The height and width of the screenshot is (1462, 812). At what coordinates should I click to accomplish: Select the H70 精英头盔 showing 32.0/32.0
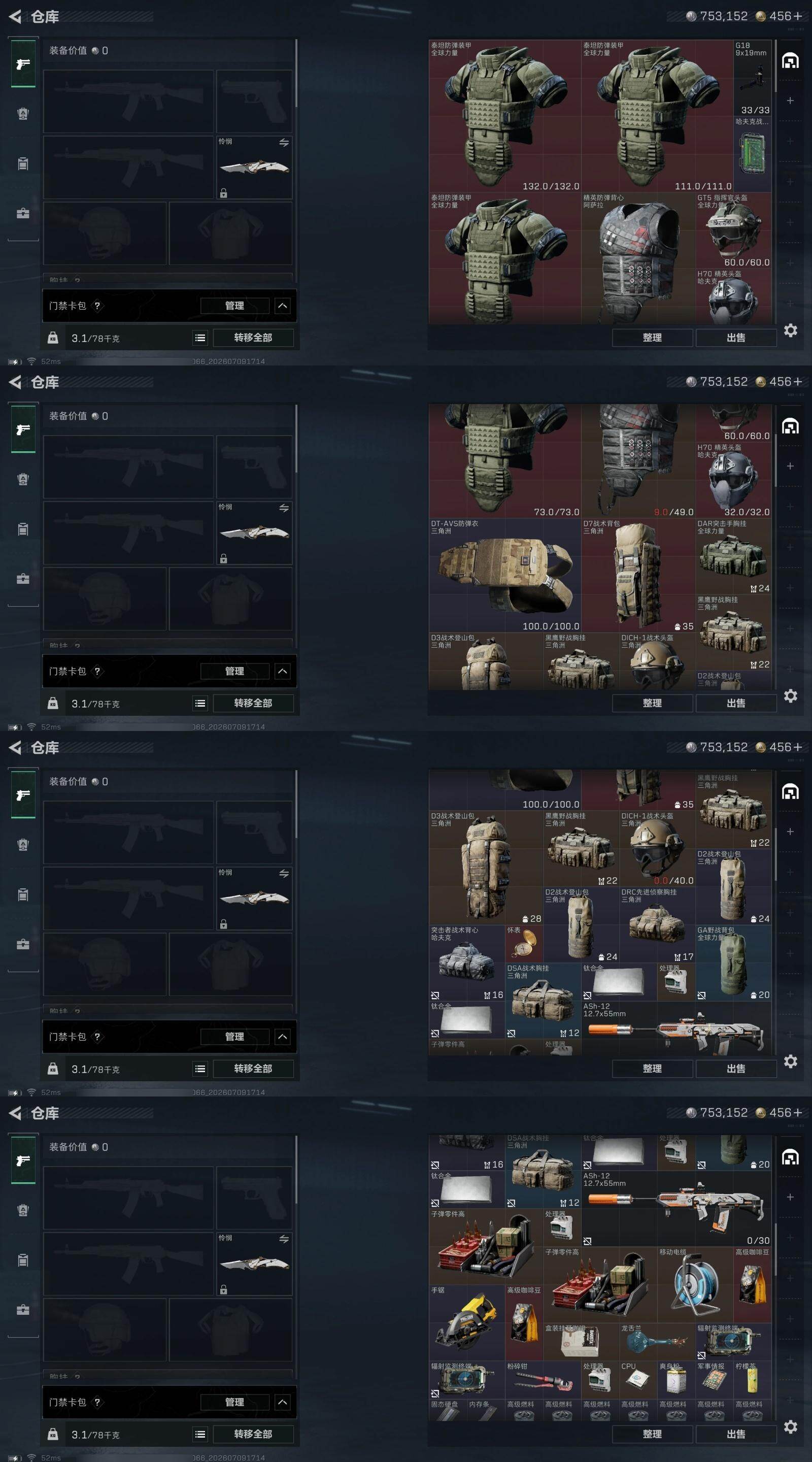(x=734, y=480)
